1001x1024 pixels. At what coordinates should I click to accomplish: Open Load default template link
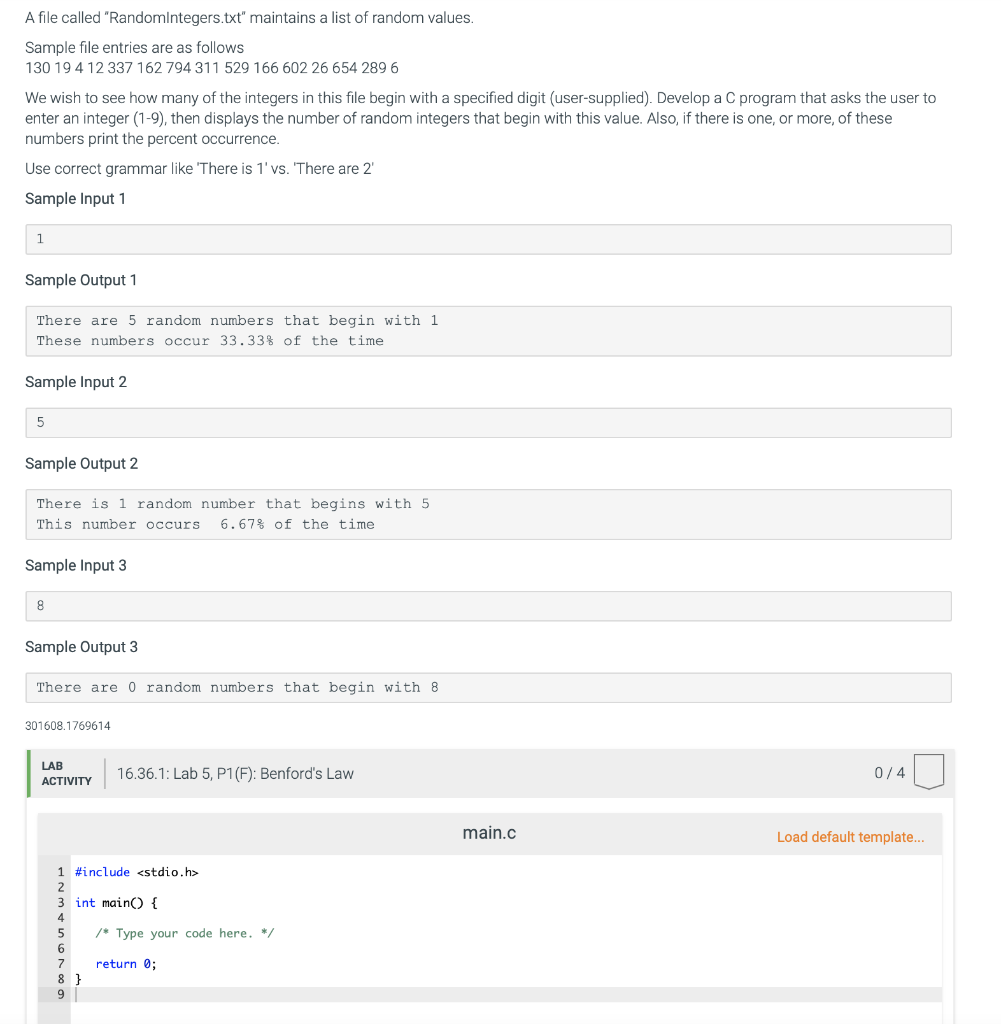coord(851,837)
